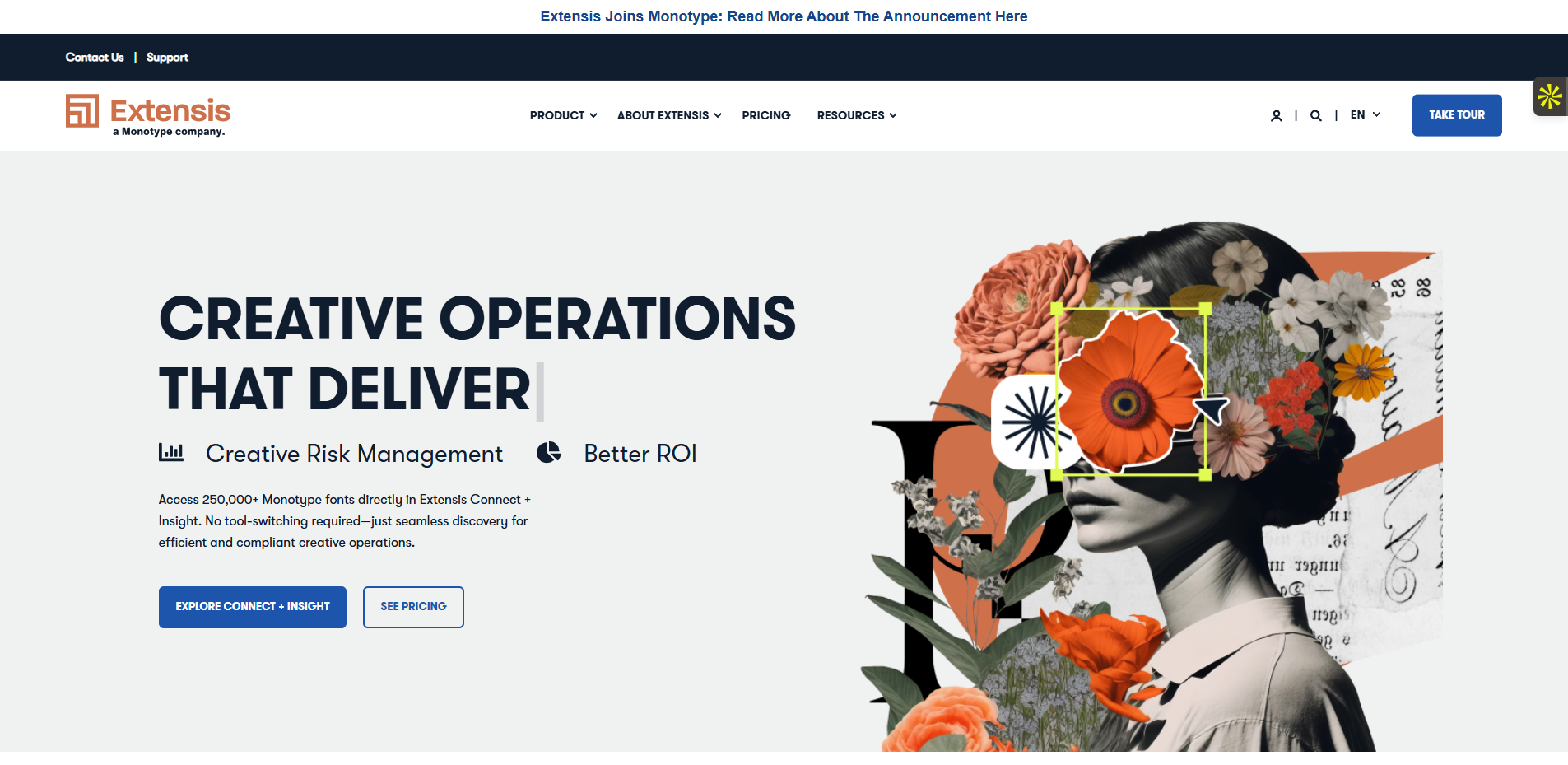
Task: Open the yellow asterisk side widget
Action: click(1550, 97)
